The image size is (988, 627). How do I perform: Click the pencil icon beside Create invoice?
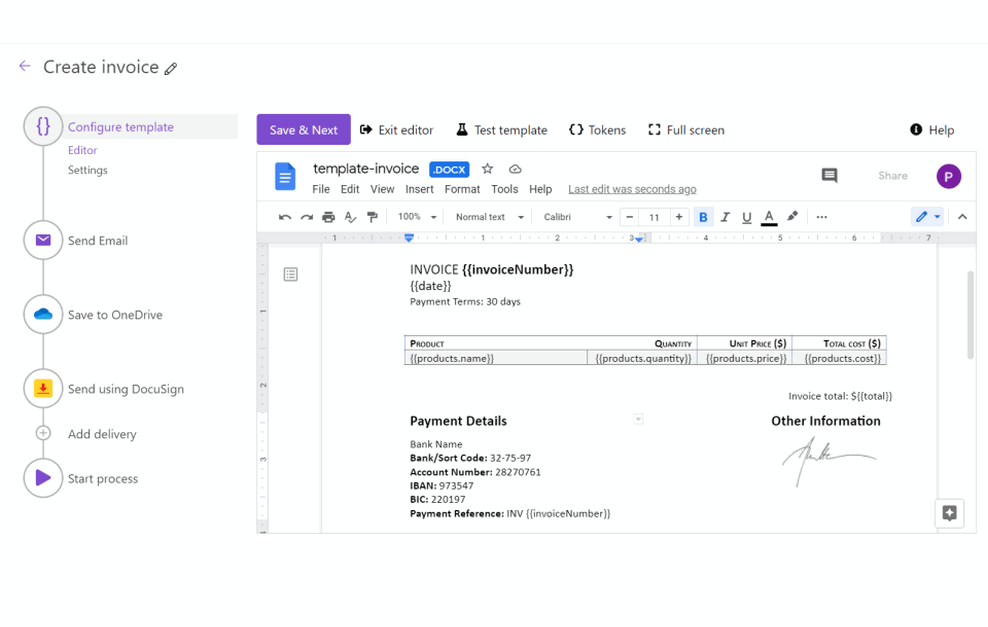171,69
